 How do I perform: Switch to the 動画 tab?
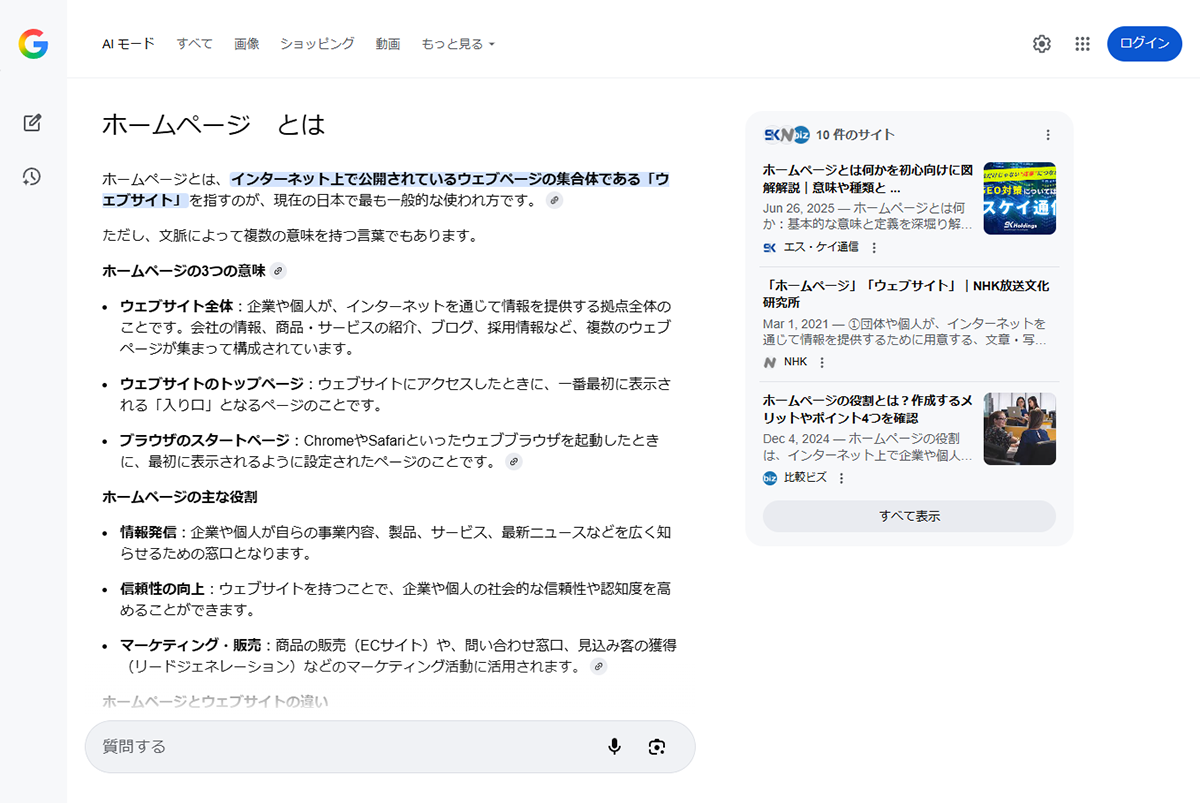click(388, 44)
